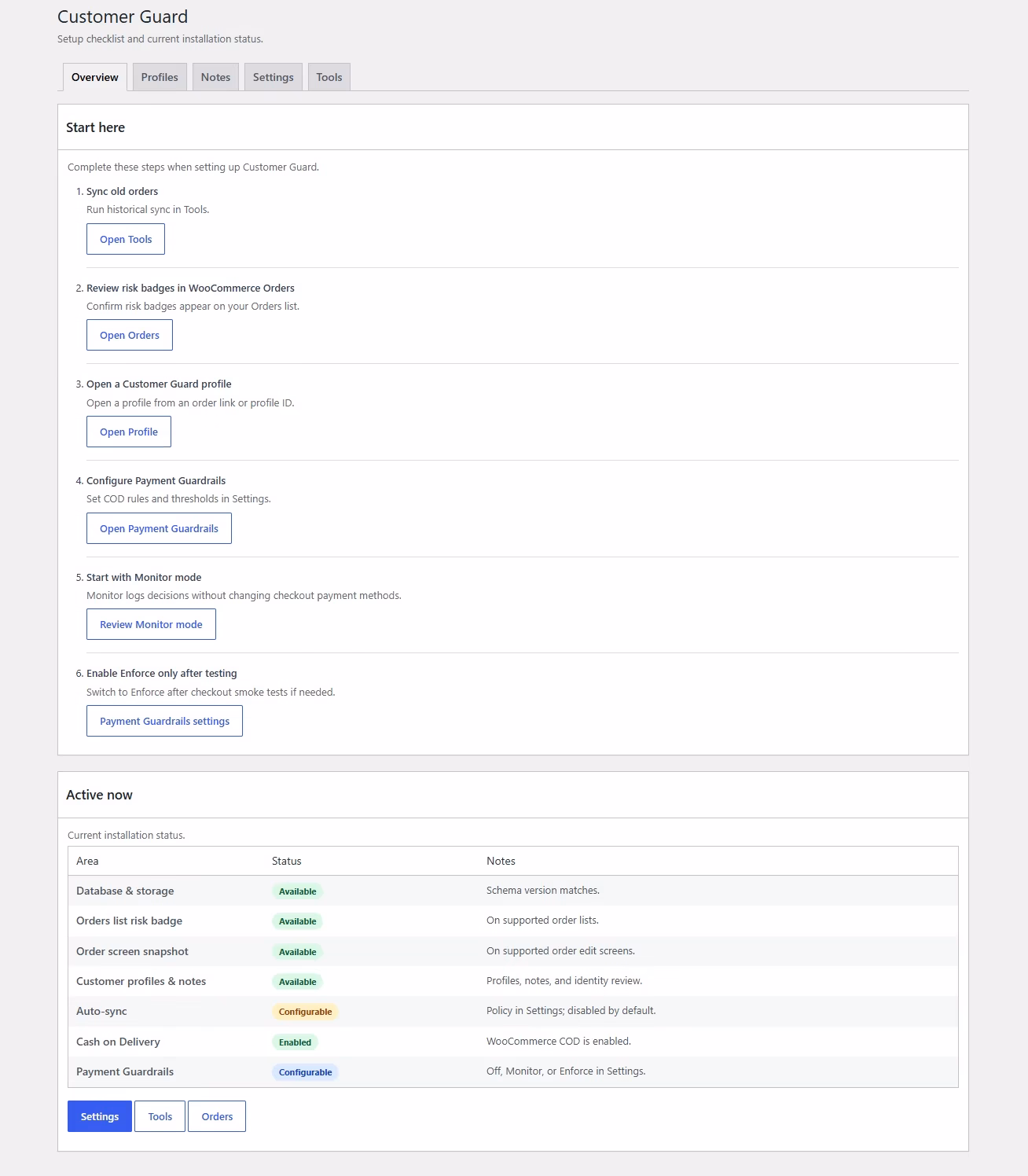Open the Tools tab
Viewport: 1028px width, 1176px height.
coord(329,77)
